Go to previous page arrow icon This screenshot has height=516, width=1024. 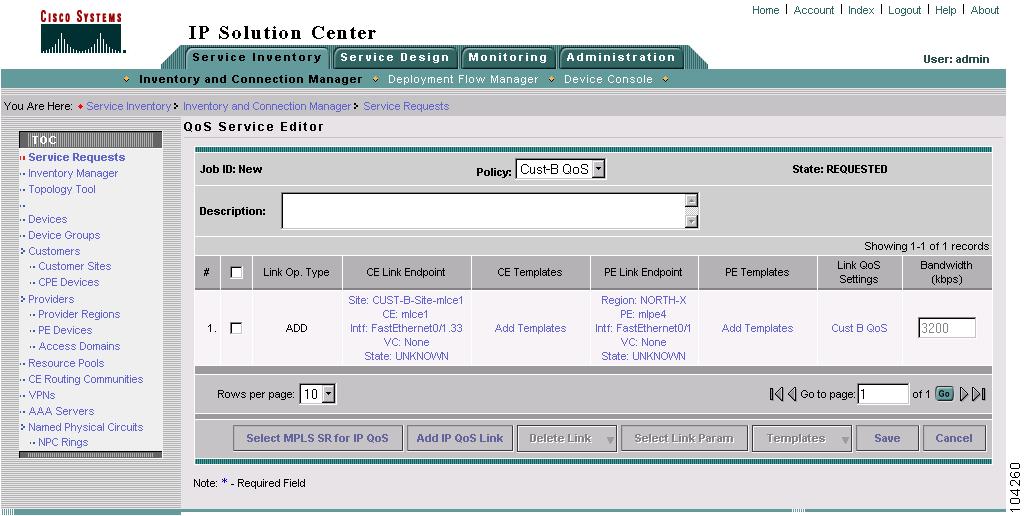[x=792, y=394]
